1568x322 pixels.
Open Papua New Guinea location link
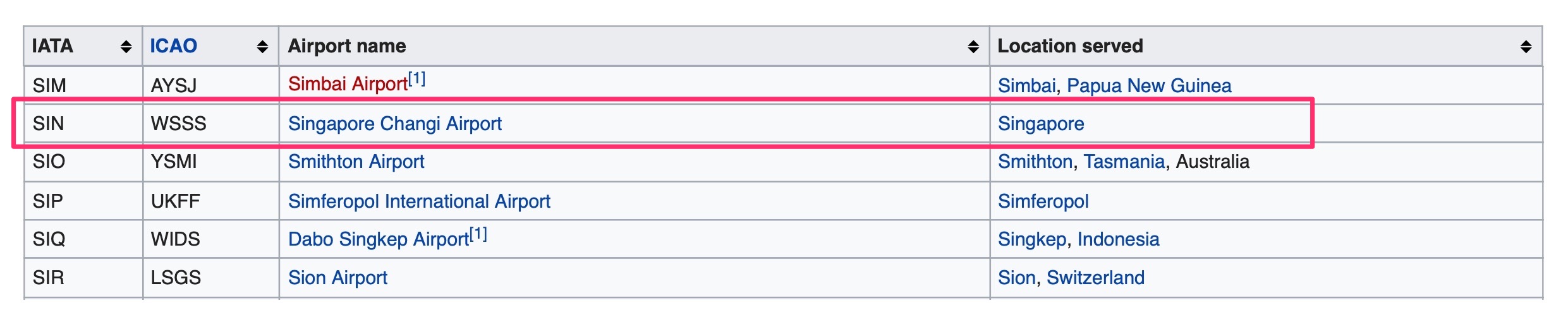pos(1149,86)
